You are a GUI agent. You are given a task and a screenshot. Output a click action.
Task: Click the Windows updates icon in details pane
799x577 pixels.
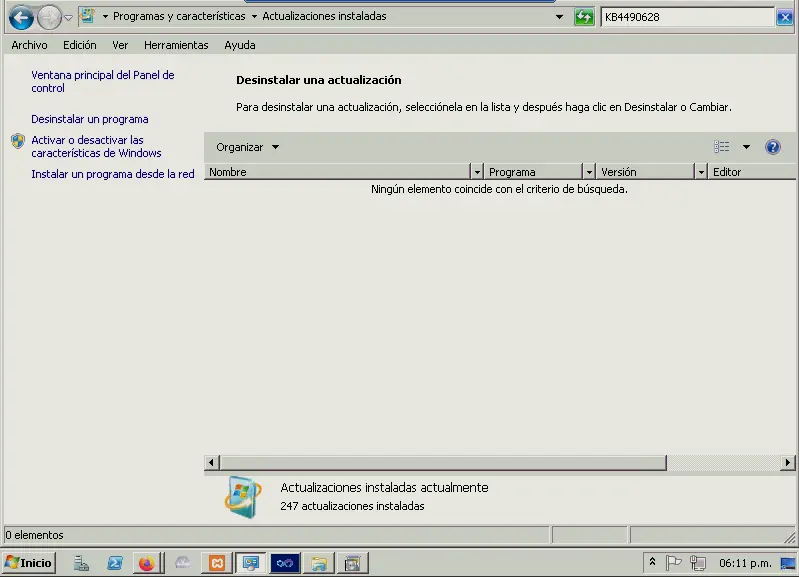pyautogui.click(x=243, y=497)
